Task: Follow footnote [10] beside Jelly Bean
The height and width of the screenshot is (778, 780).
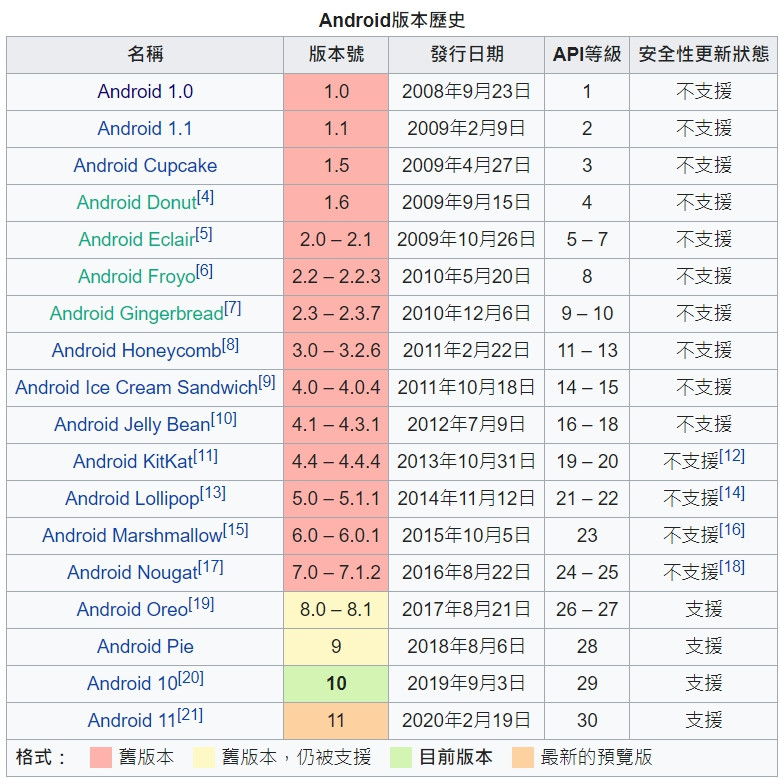Action: pyautogui.click(x=224, y=419)
